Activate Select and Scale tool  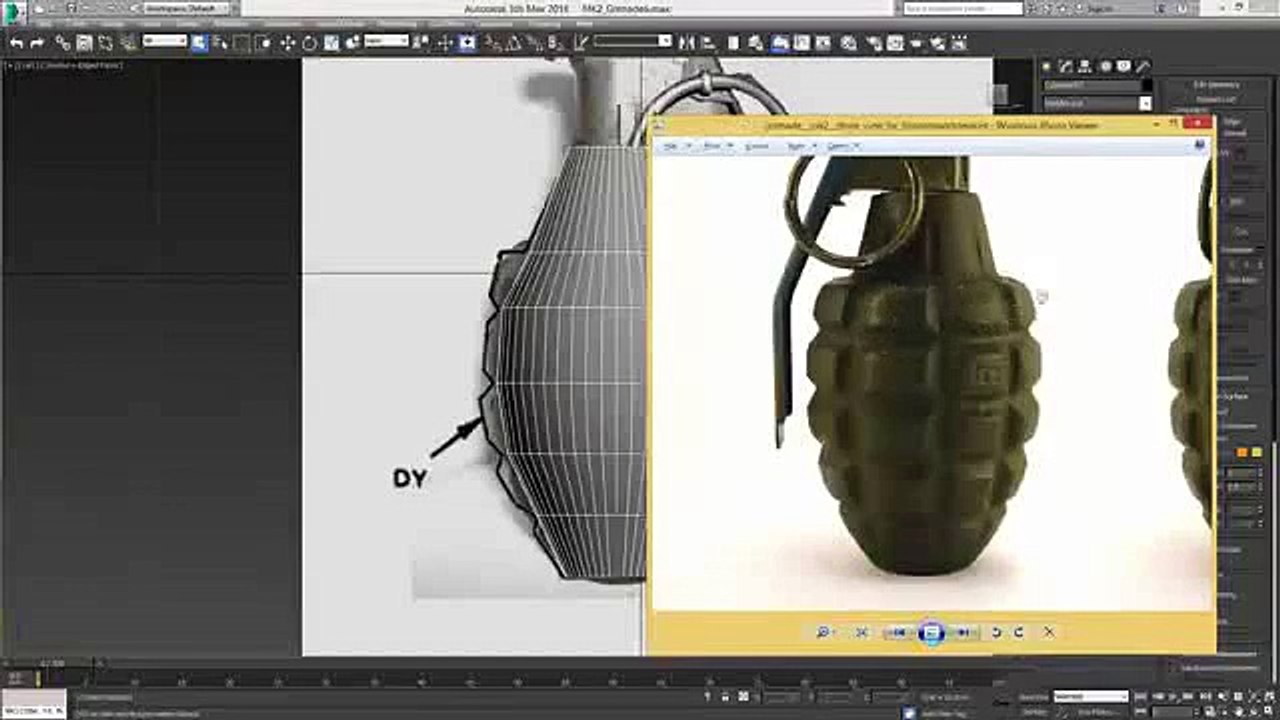point(331,43)
